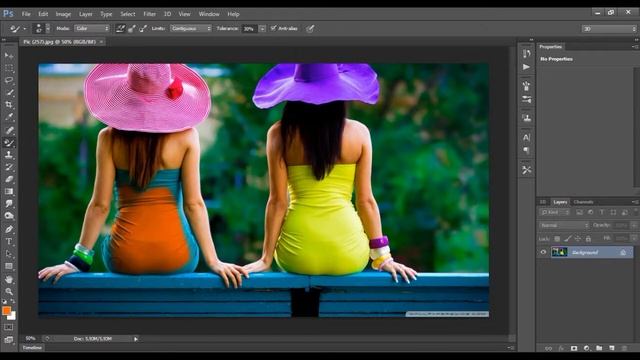Viewport: 640px width, 360px height.
Task: Toggle pixel layer filter in Layers panel
Action: 579,212
